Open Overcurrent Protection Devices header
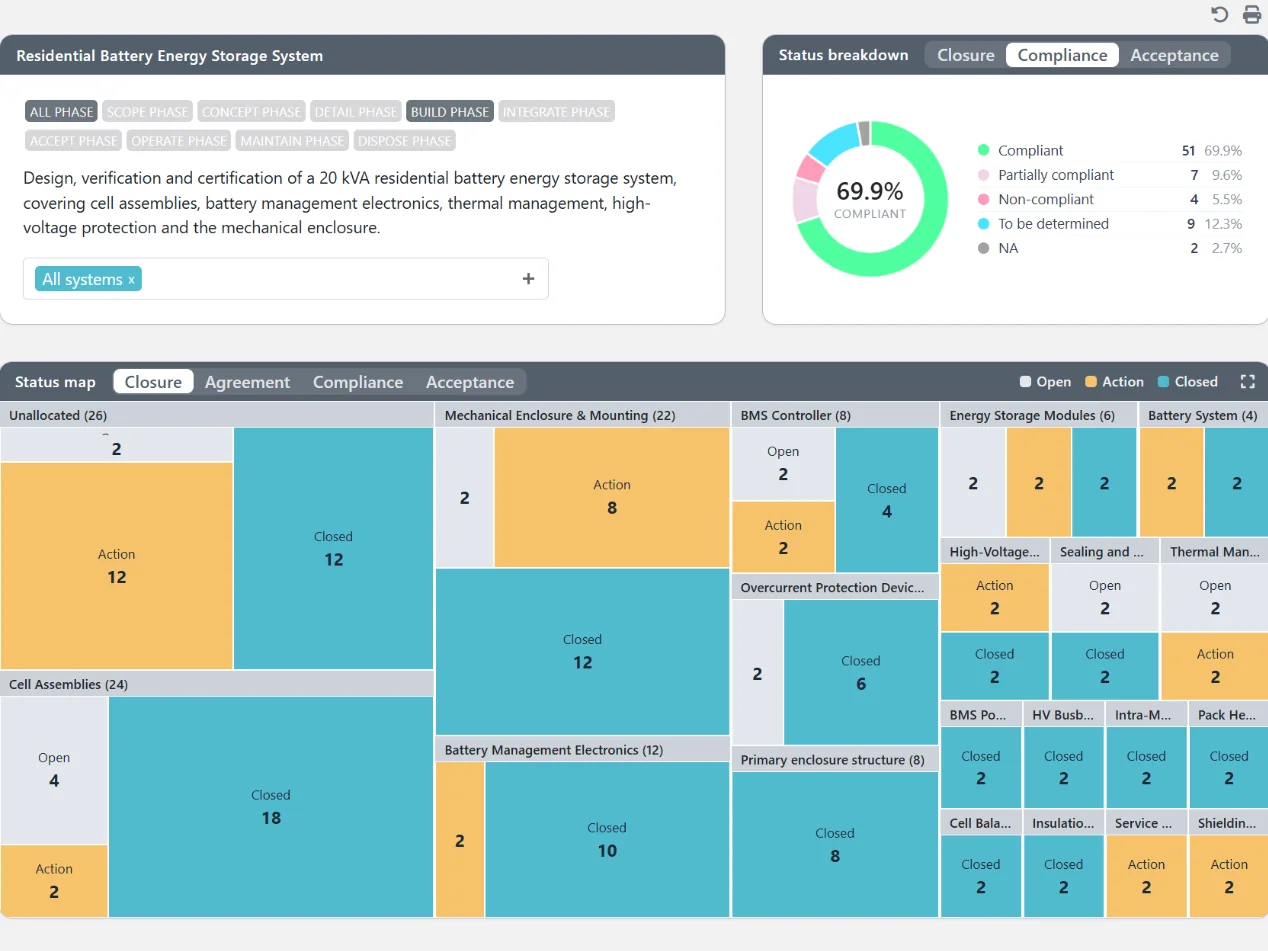 coord(835,587)
